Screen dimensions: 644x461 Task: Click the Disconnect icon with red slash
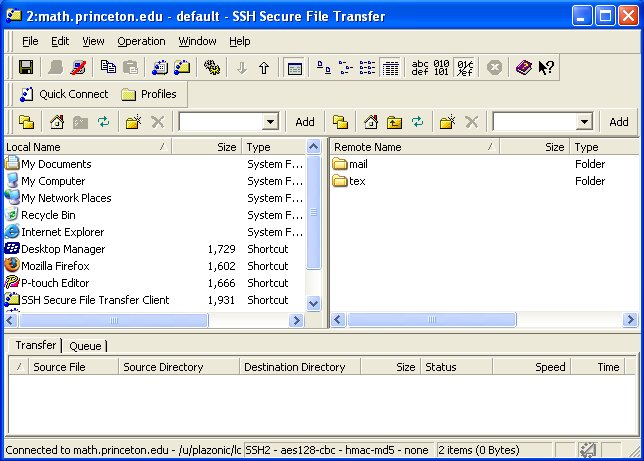coord(78,67)
